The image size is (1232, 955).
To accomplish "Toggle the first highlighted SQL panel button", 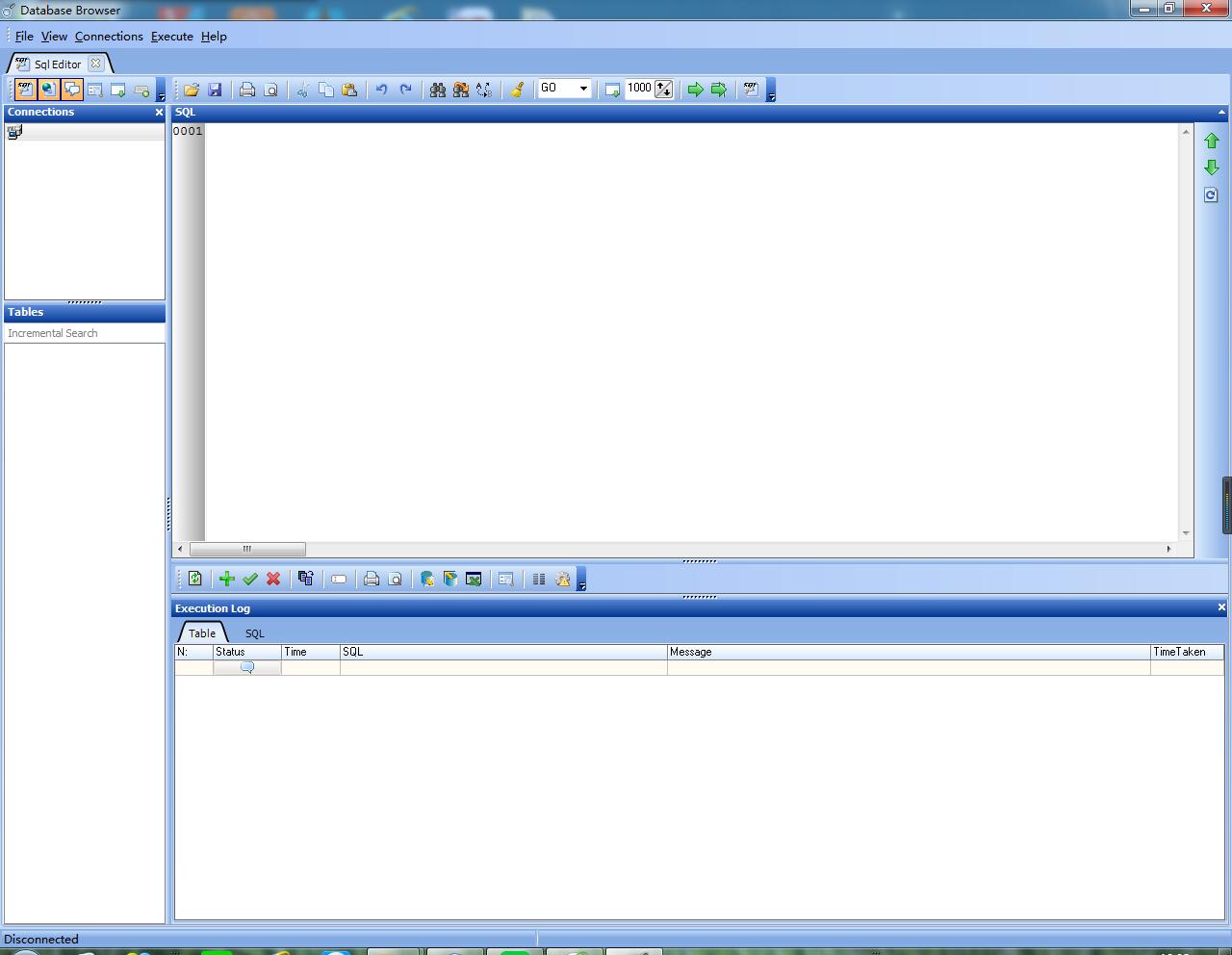I will 25,90.
